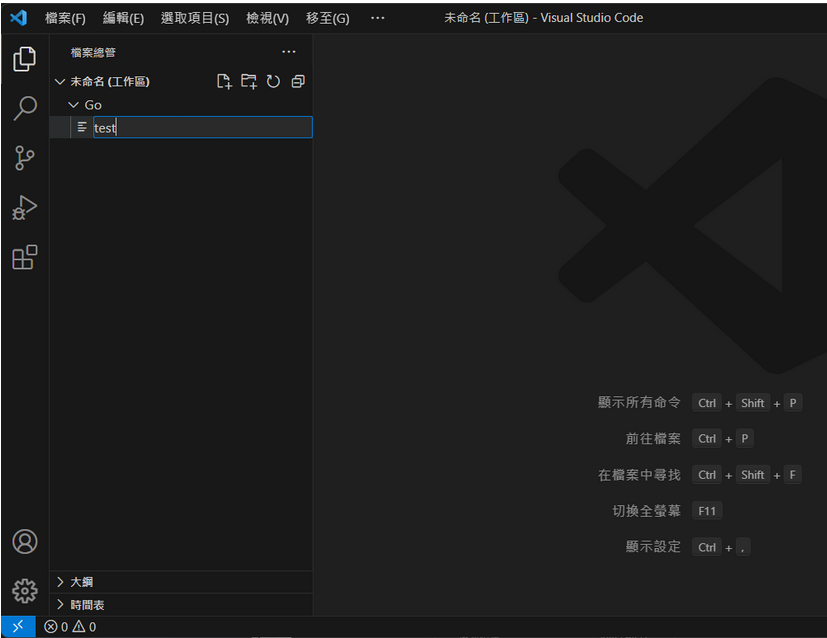Open the Run and Debug view
The width and height of the screenshot is (827, 638).
point(24,207)
